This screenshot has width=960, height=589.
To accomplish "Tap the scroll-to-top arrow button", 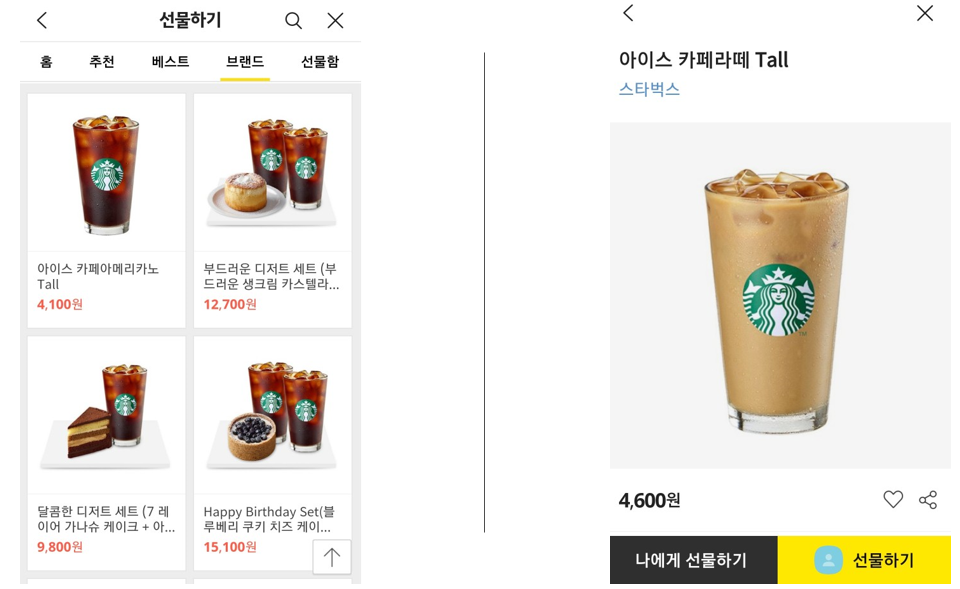I will (332, 557).
